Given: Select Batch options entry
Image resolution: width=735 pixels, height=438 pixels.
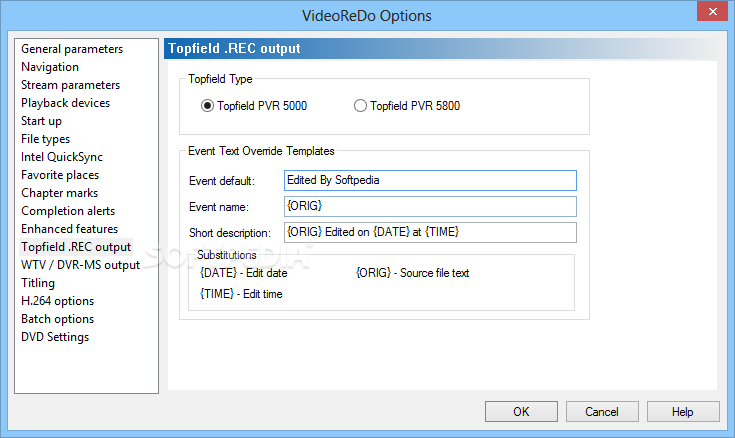Looking at the screenshot, I should (58, 319).
